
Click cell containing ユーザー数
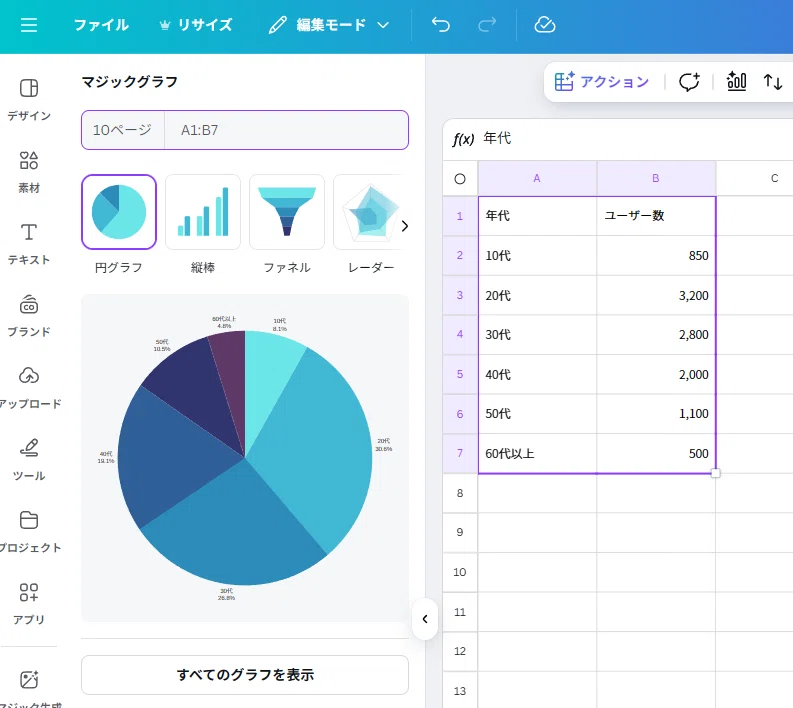tap(656, 216)
